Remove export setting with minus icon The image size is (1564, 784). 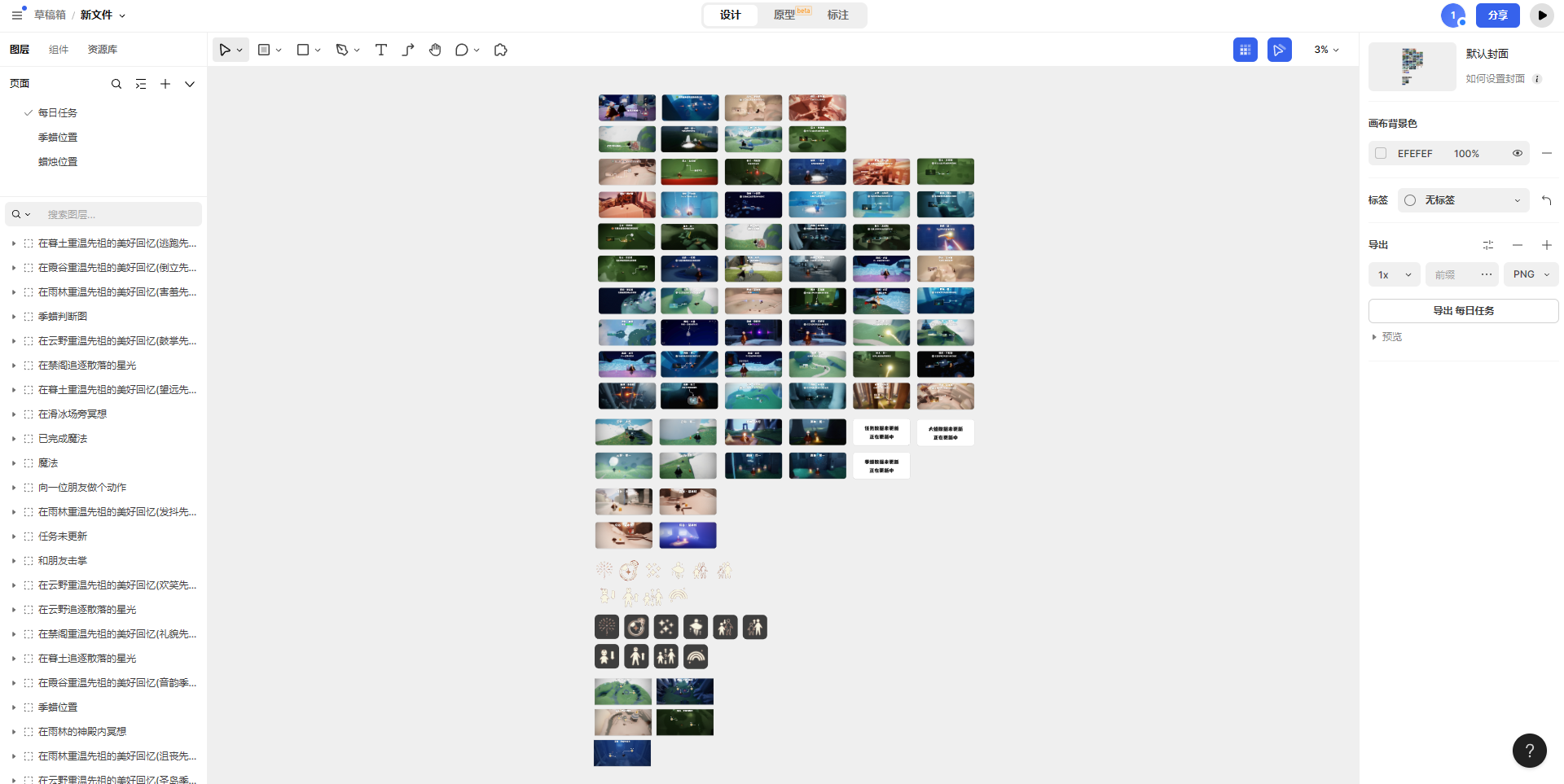1518,245
